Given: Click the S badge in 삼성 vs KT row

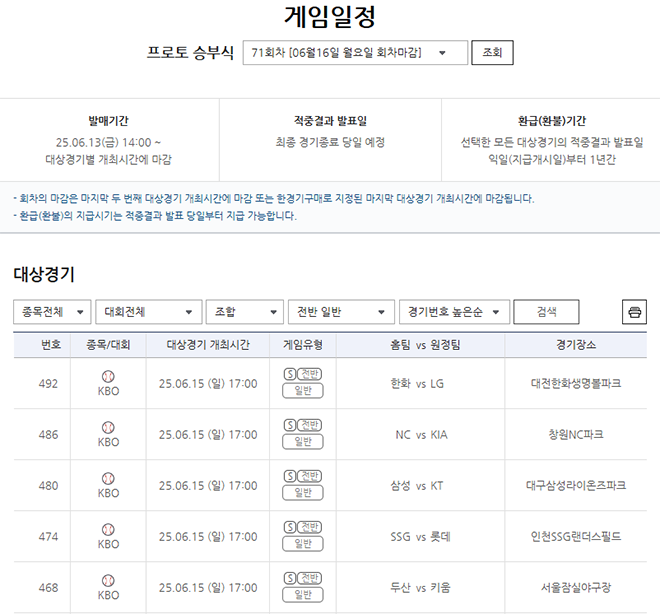Looking at the screenshot, I should coord(290,476).
